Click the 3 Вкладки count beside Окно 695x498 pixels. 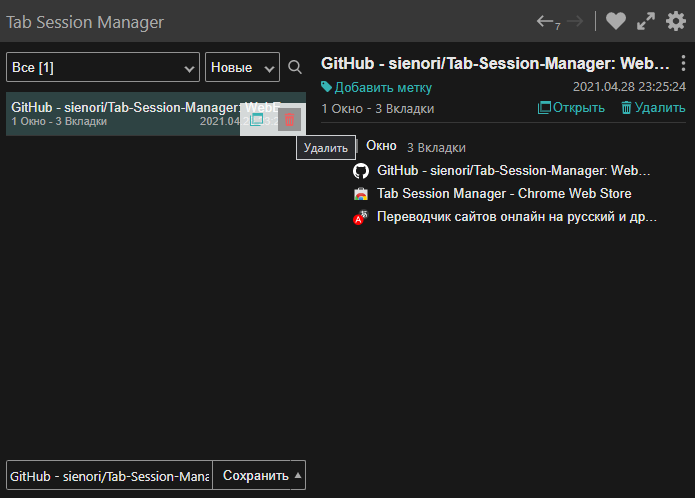tap(436, 148)
